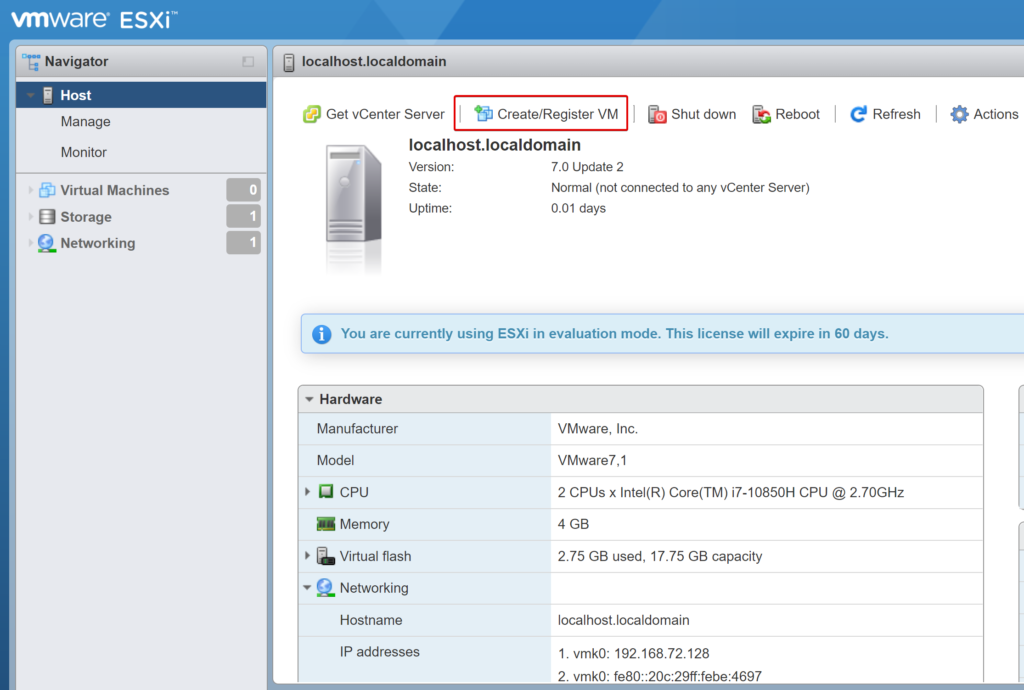Screen dimensions: 1024x690
Task: Click Reboot button label
Action: (x=797, y=114)
